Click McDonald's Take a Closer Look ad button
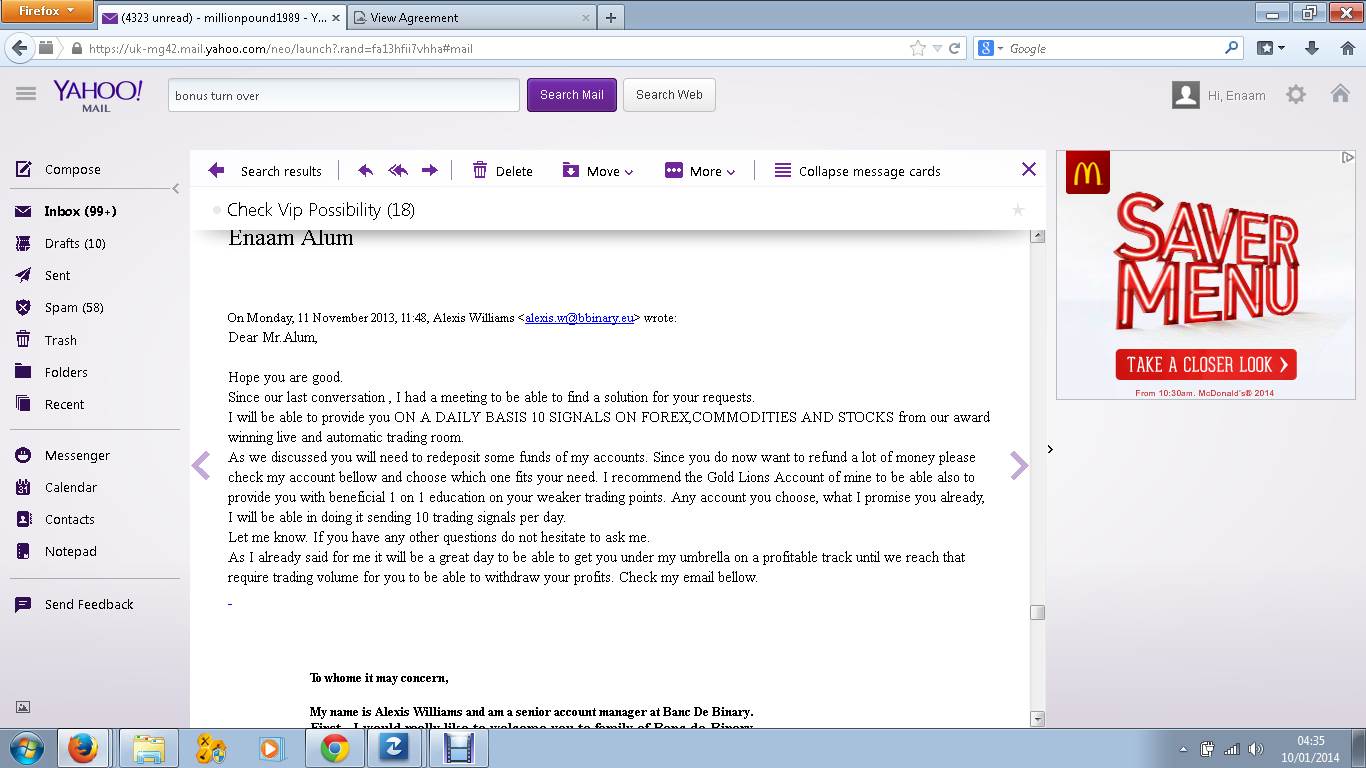The image size is (1366, 768). [1206, 365]
